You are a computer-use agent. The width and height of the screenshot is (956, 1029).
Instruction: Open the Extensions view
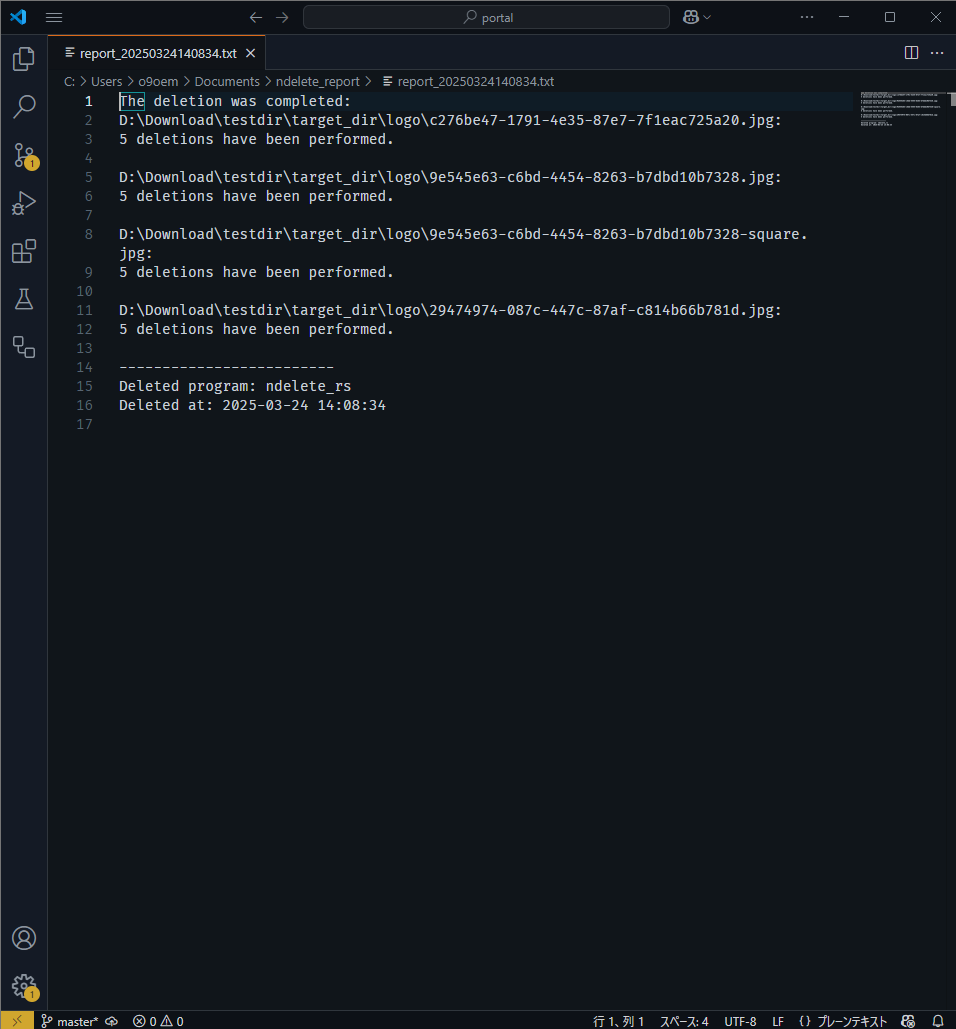pyautogui.click(x=24, y=251)
